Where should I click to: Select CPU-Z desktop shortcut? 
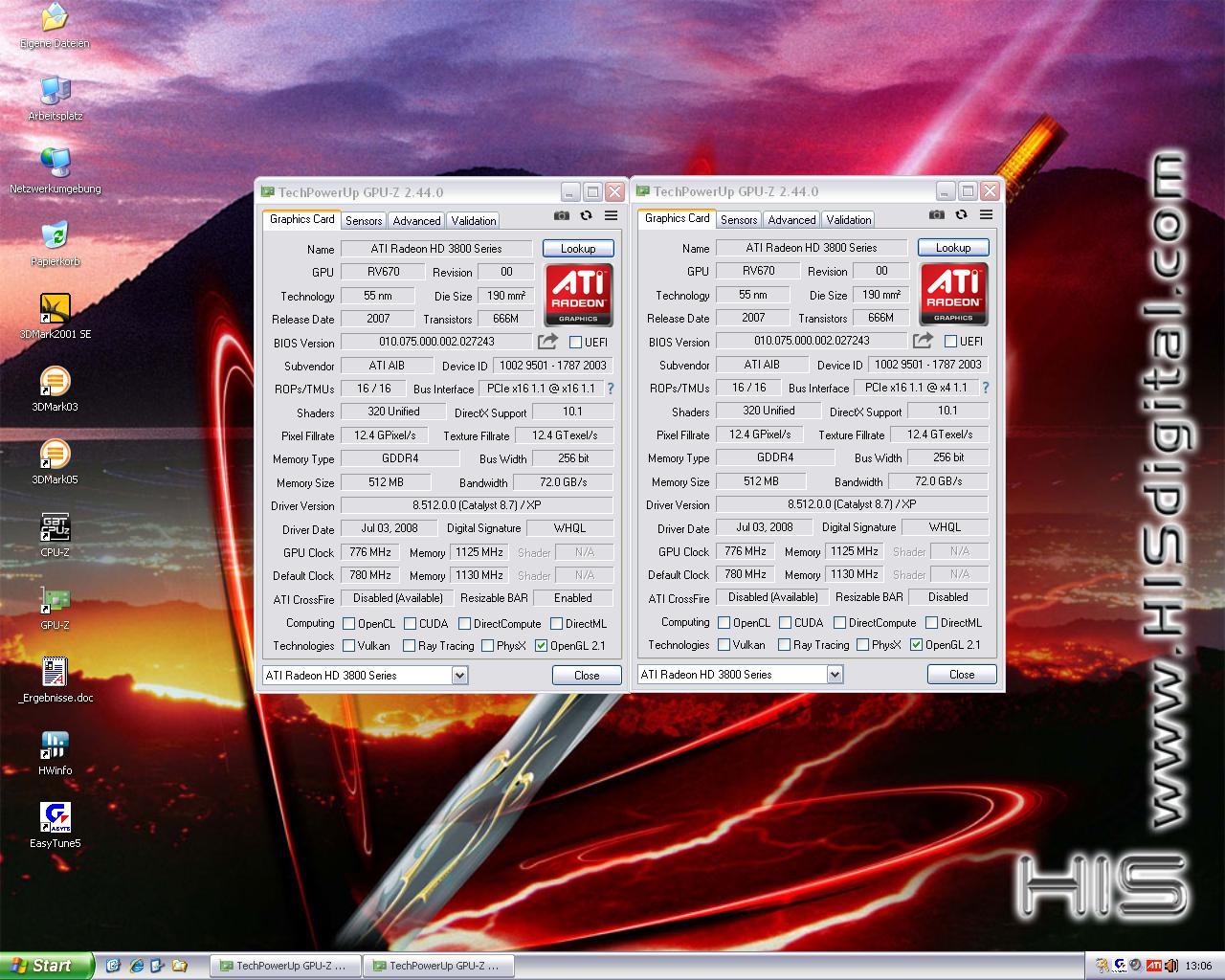pos(55,526)
